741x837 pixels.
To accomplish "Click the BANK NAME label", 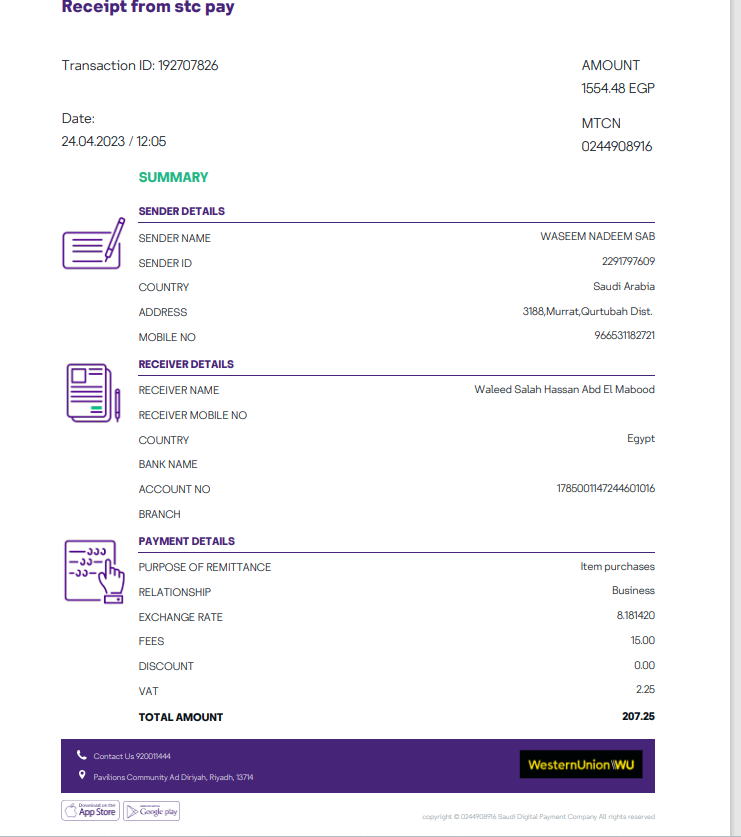I will (168, 464).
